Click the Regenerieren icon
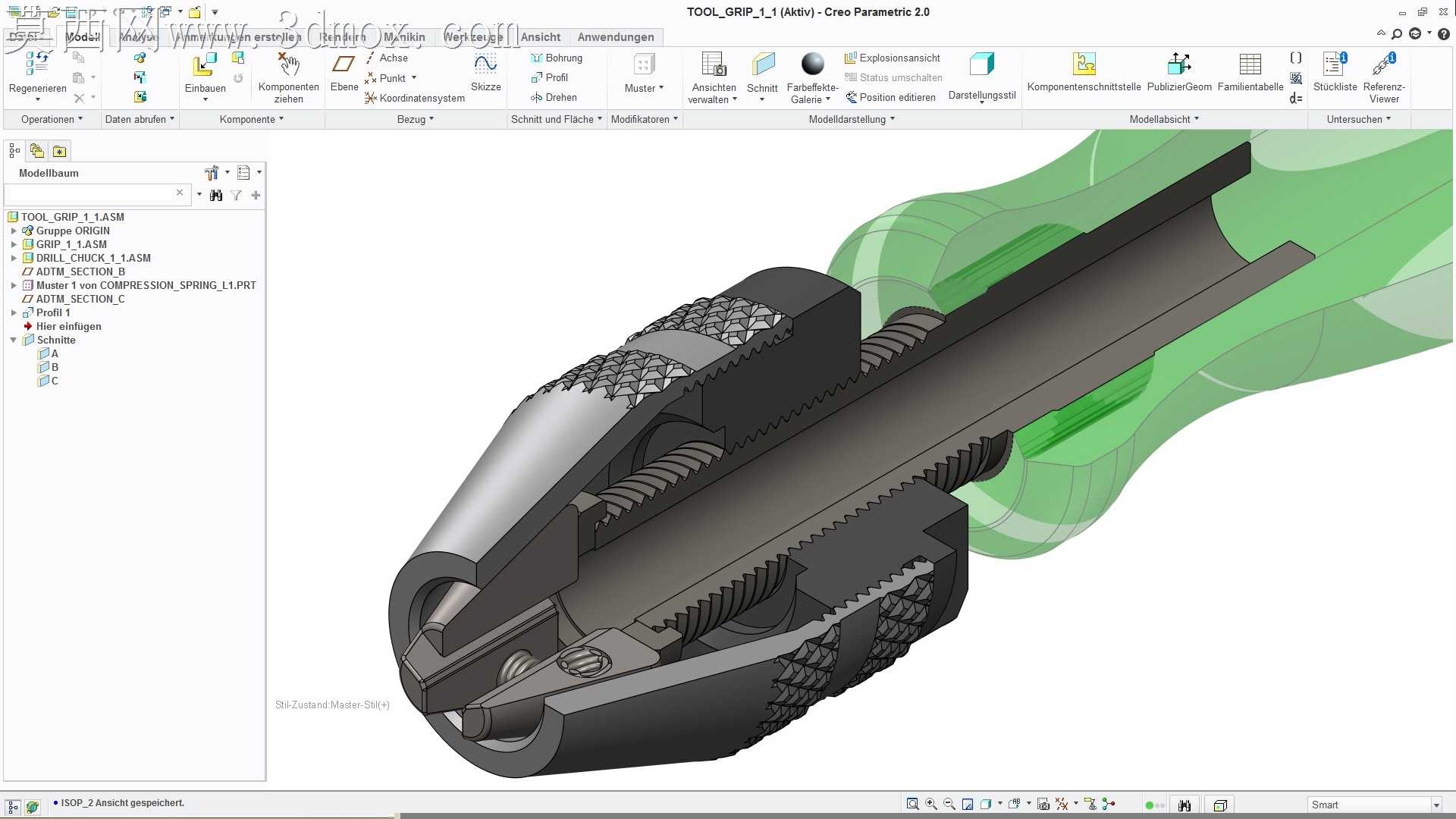The image size is (1456, 819). 37,64
